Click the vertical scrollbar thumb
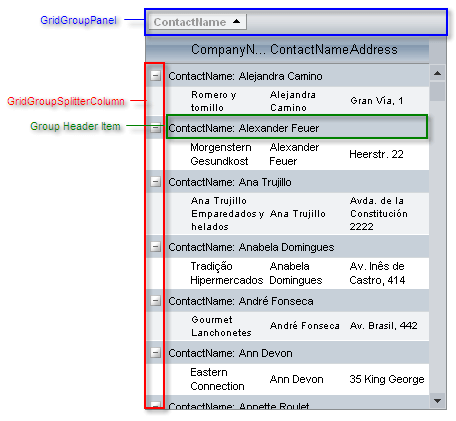456x421 pixels. [438, 91]
